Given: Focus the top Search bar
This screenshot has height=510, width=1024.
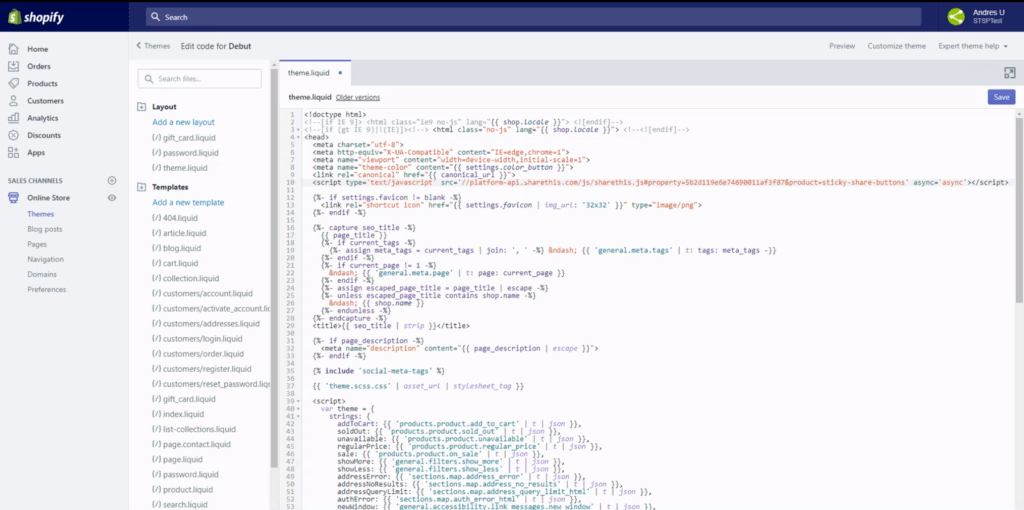Looking at the screenshot, I should tap(533, 17).
